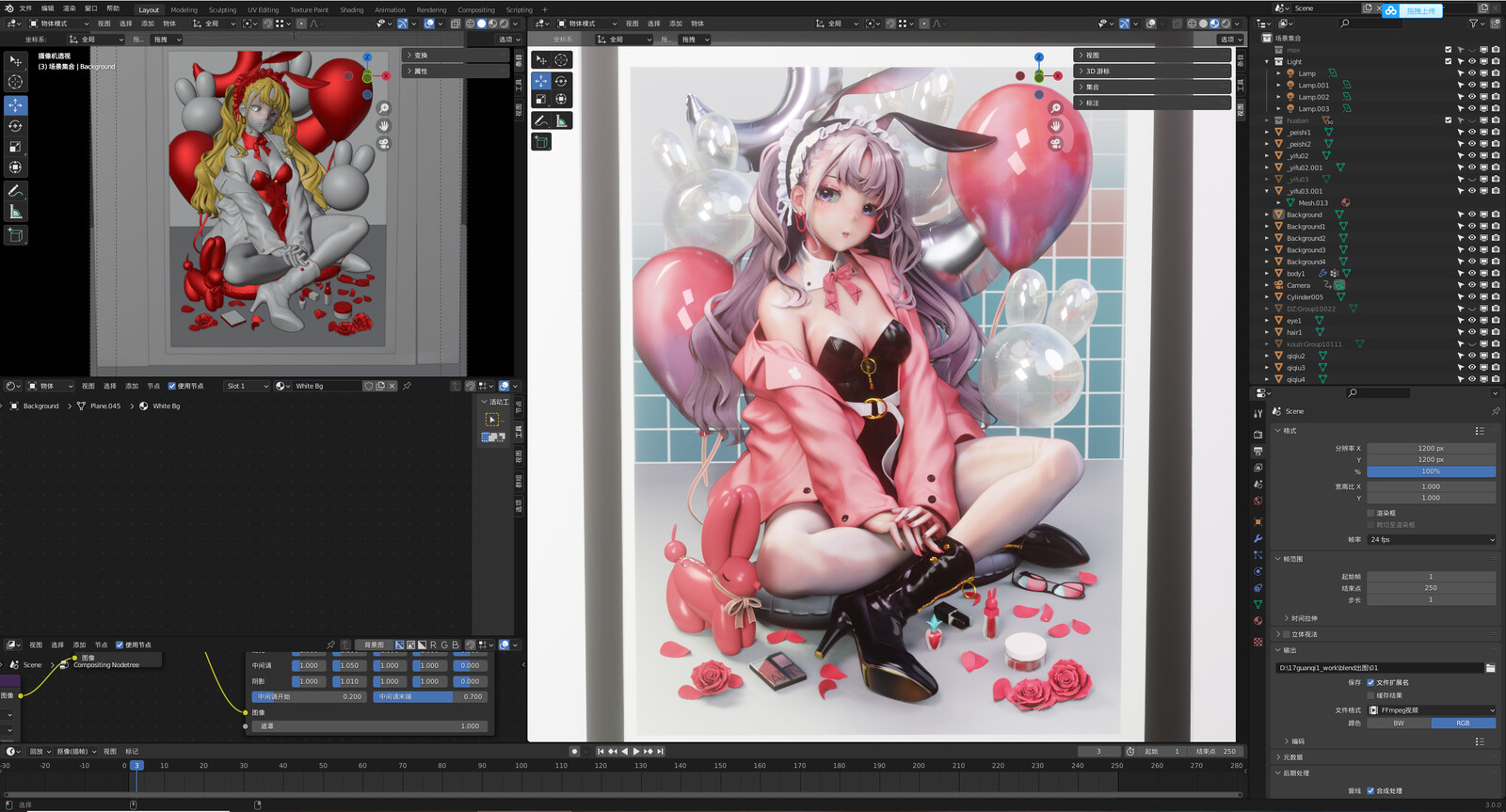Uncheck 文件扩展名 file extensions checkbox

pos(1370,682)
